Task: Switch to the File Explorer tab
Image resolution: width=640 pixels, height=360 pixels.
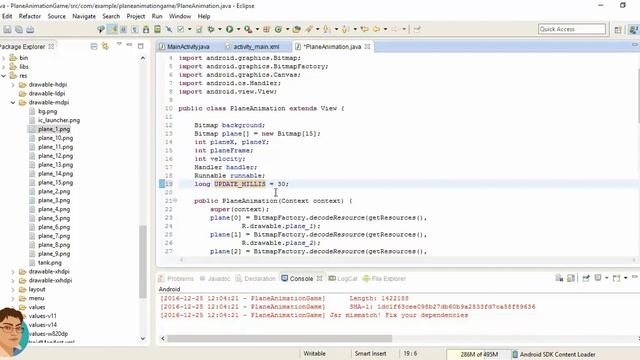Action: 384,278
